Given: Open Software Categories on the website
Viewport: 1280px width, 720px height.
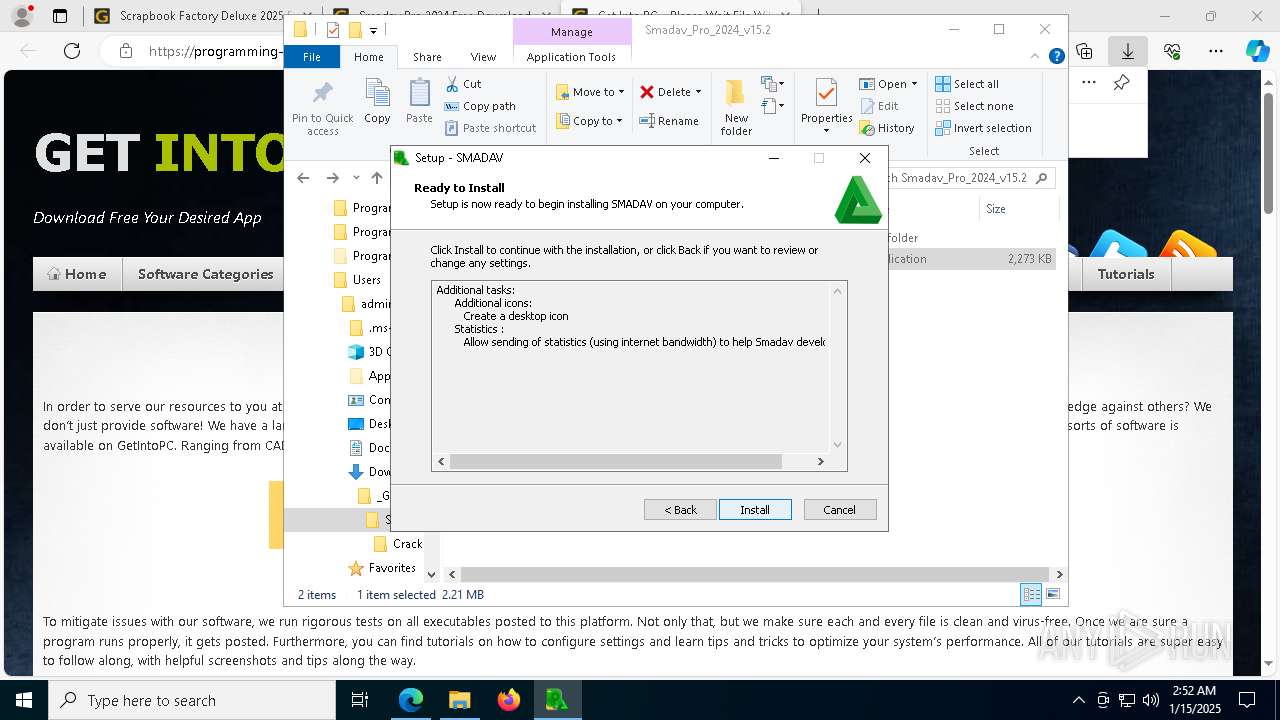Looking at the screenshot, I should click(x=205, y=274).
